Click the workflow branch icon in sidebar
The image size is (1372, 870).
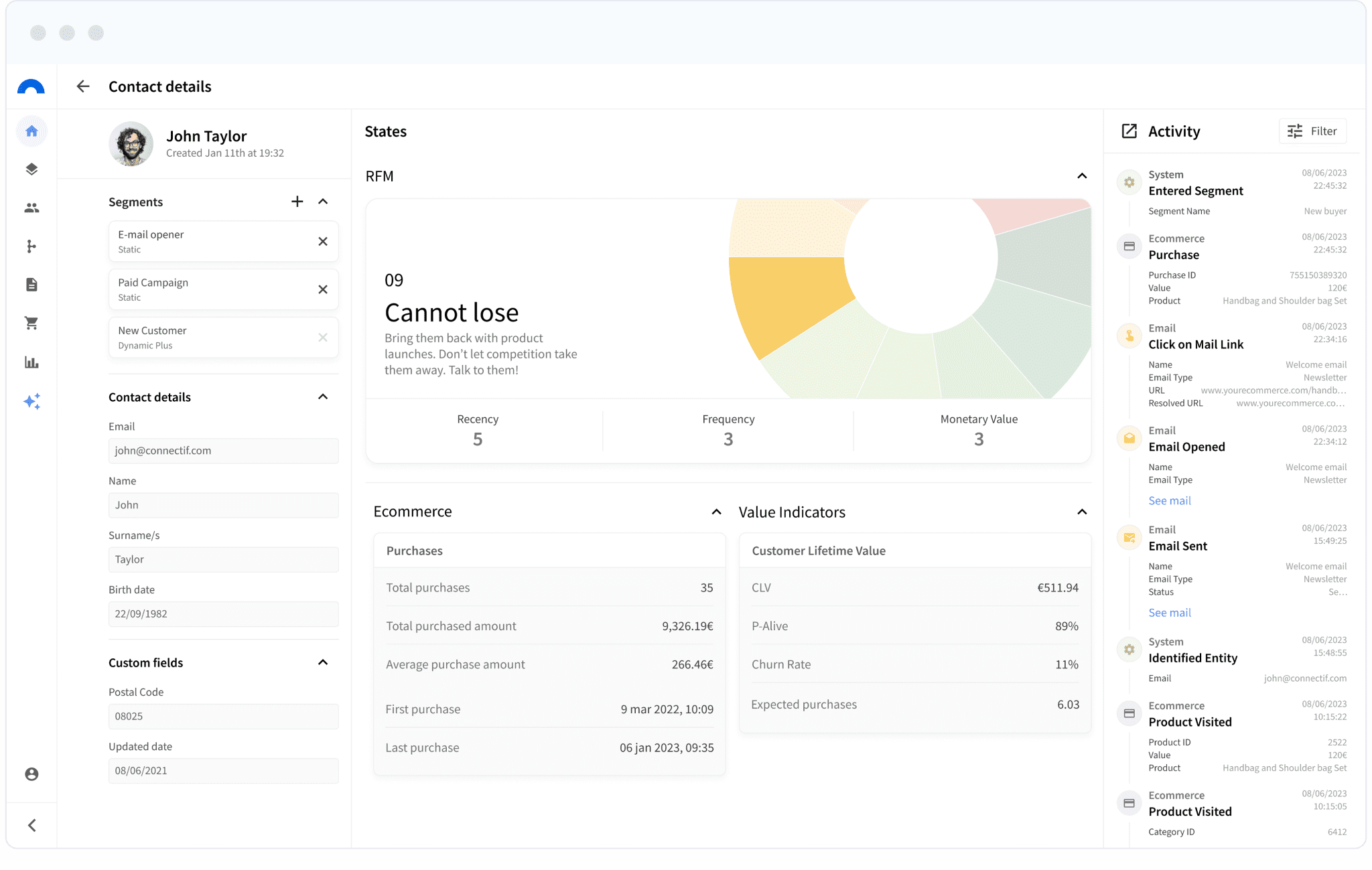31,246
